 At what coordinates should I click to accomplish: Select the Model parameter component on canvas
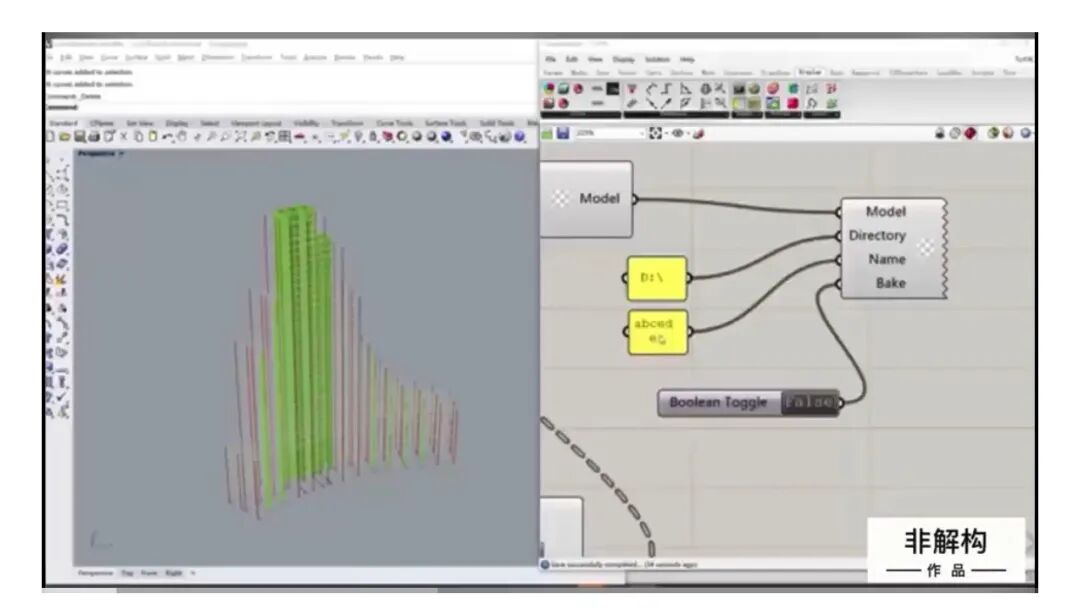[586, 199]
